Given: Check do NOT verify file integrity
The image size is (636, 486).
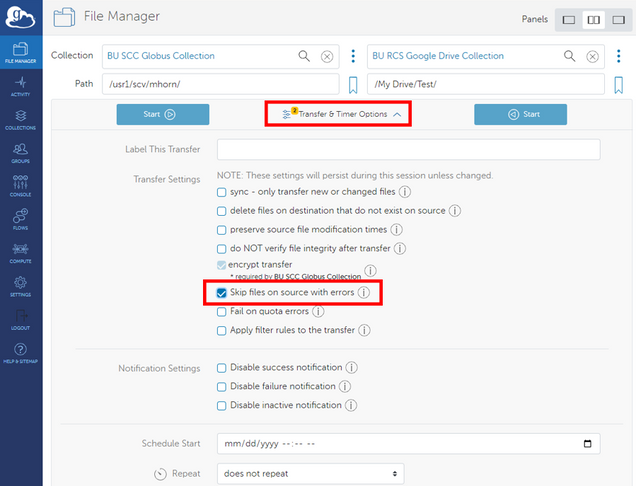Looking at the screenshot, I should pos(221,249).
